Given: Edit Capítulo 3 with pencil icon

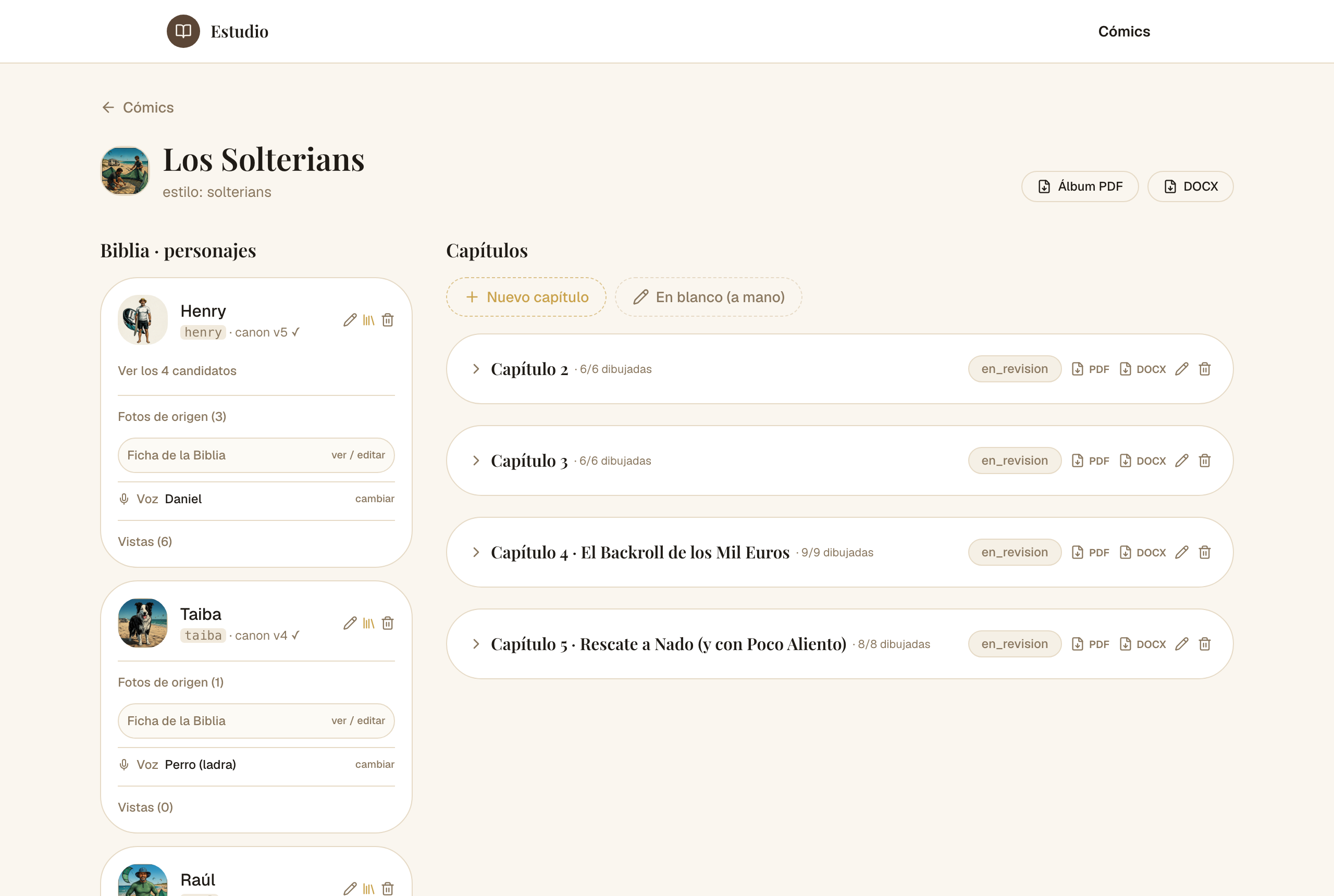Looking at the screenshot, I should click(x=1181, y=461).
